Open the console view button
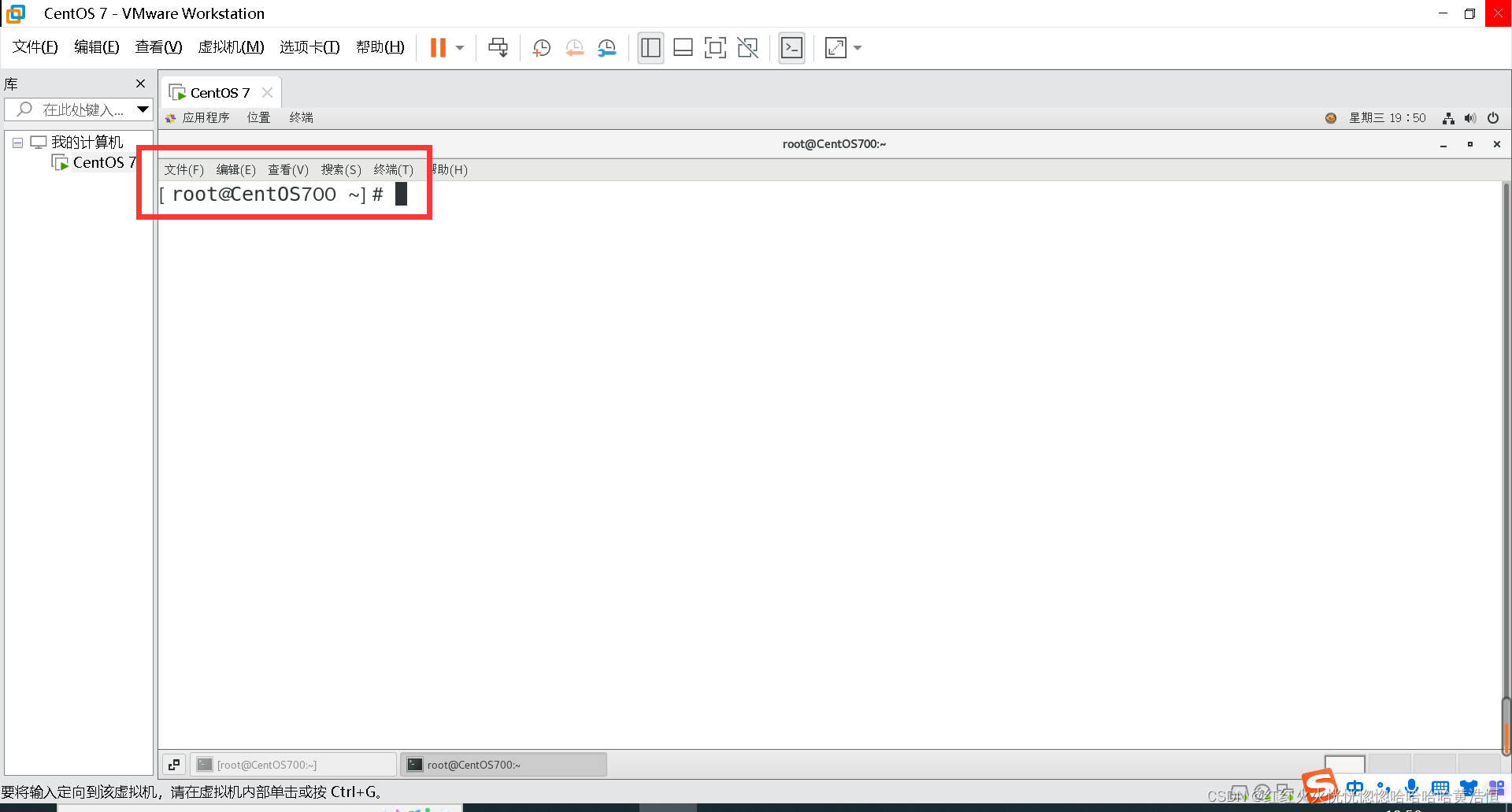 point(791,48)
